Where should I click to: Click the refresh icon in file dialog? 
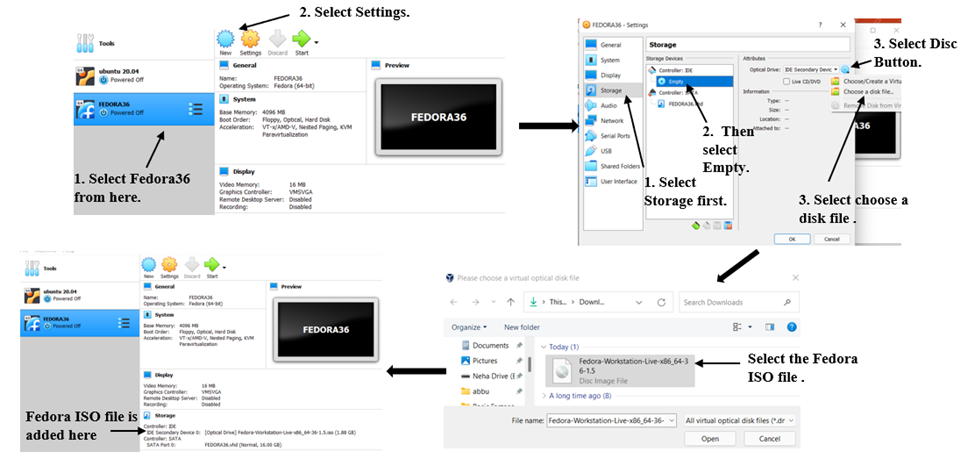point(661,302)
